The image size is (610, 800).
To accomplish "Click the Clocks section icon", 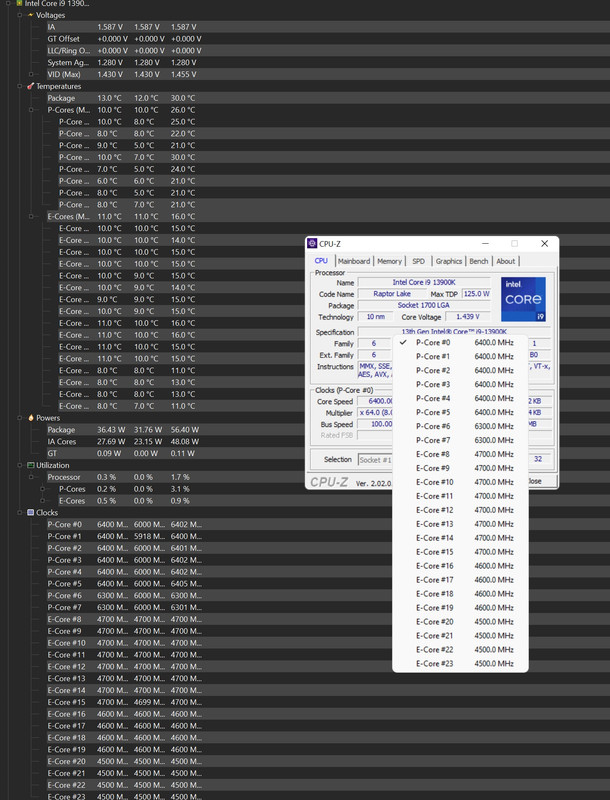I will (31, 512).
